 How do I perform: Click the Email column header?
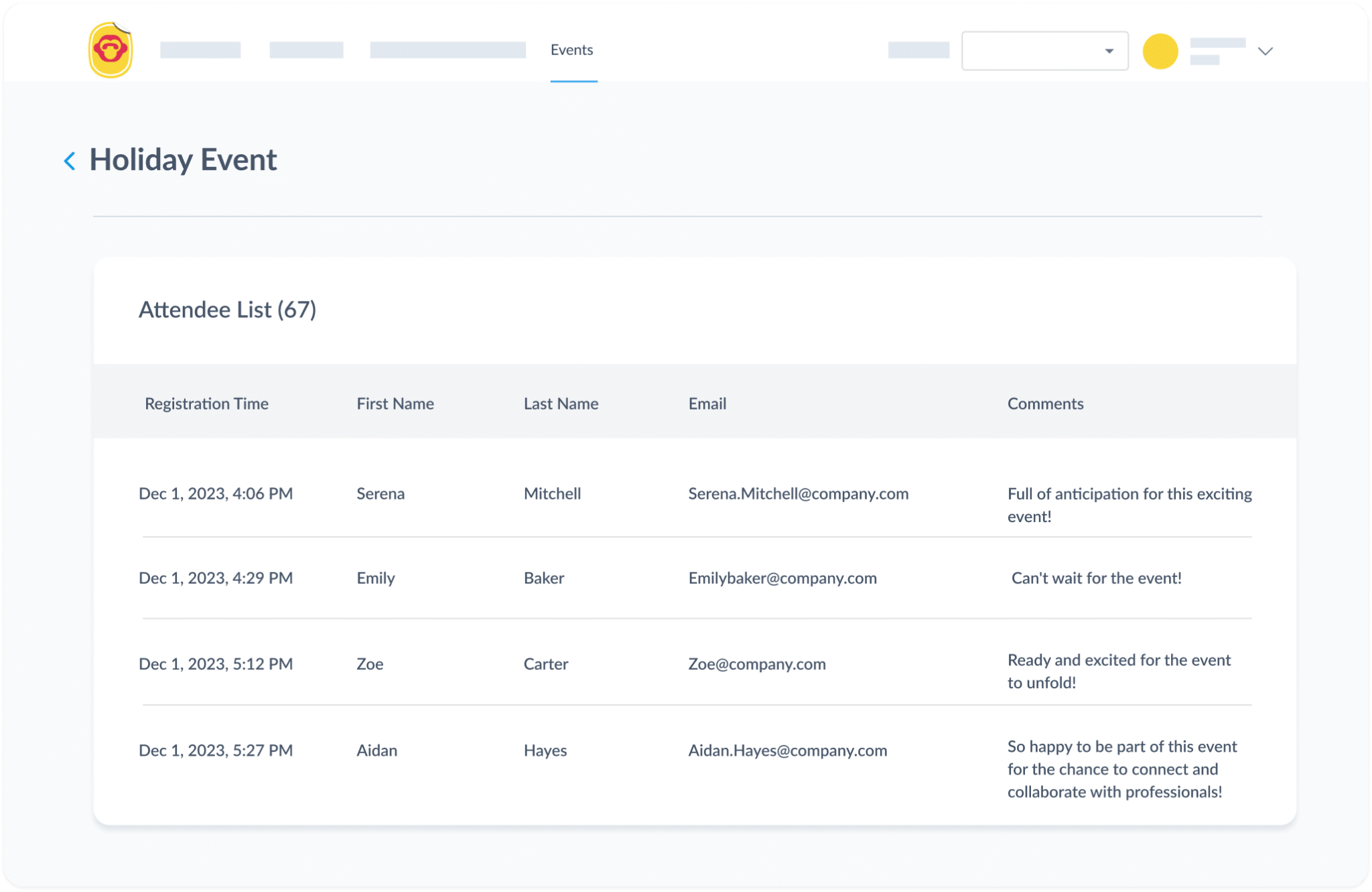tap(707, 403)
